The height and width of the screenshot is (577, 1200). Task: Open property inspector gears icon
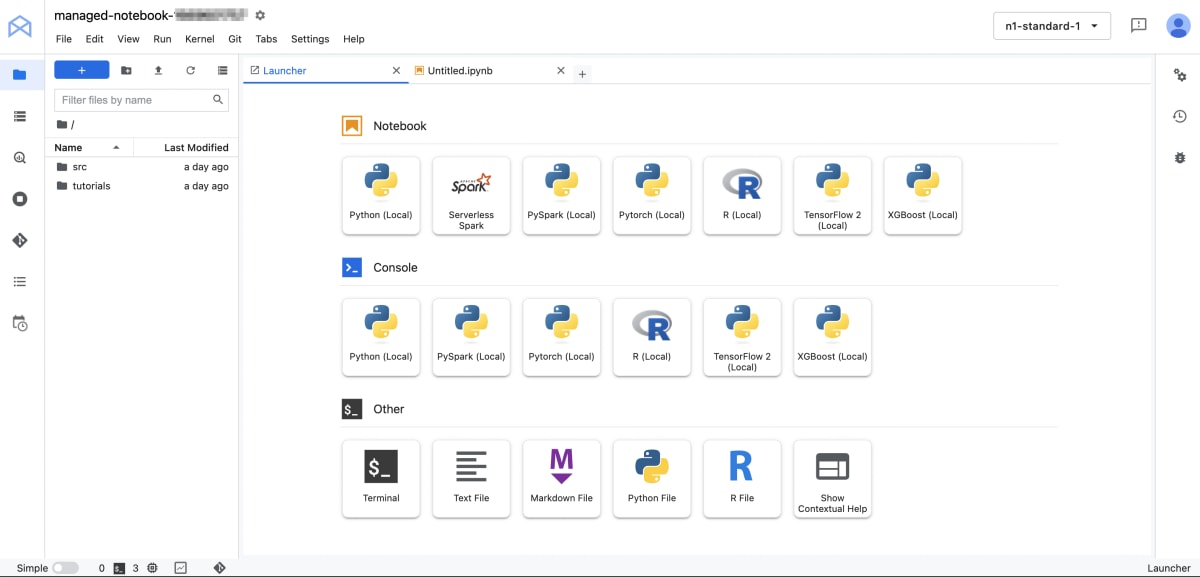click(x=1180, y=75)
